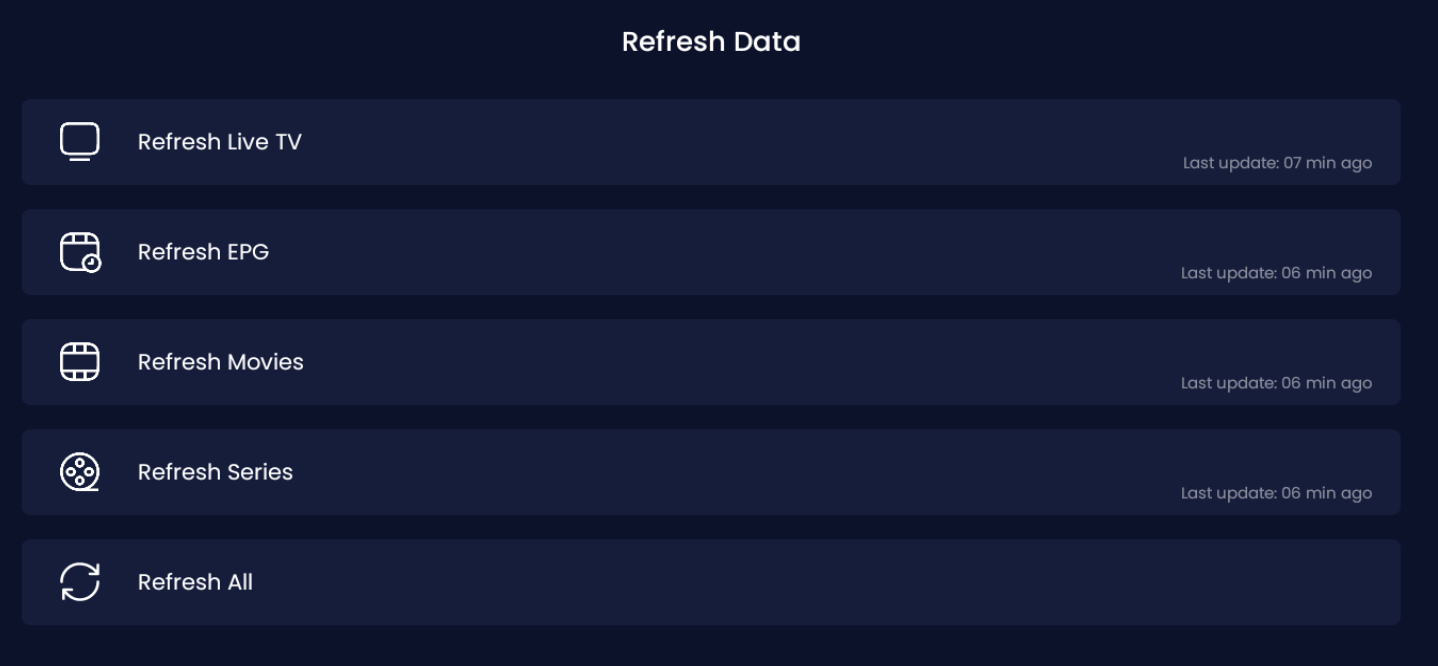Viewport: 1438px width, 666px height.
Task: Select the Refresh Live TV label
Action: point(219,142)
